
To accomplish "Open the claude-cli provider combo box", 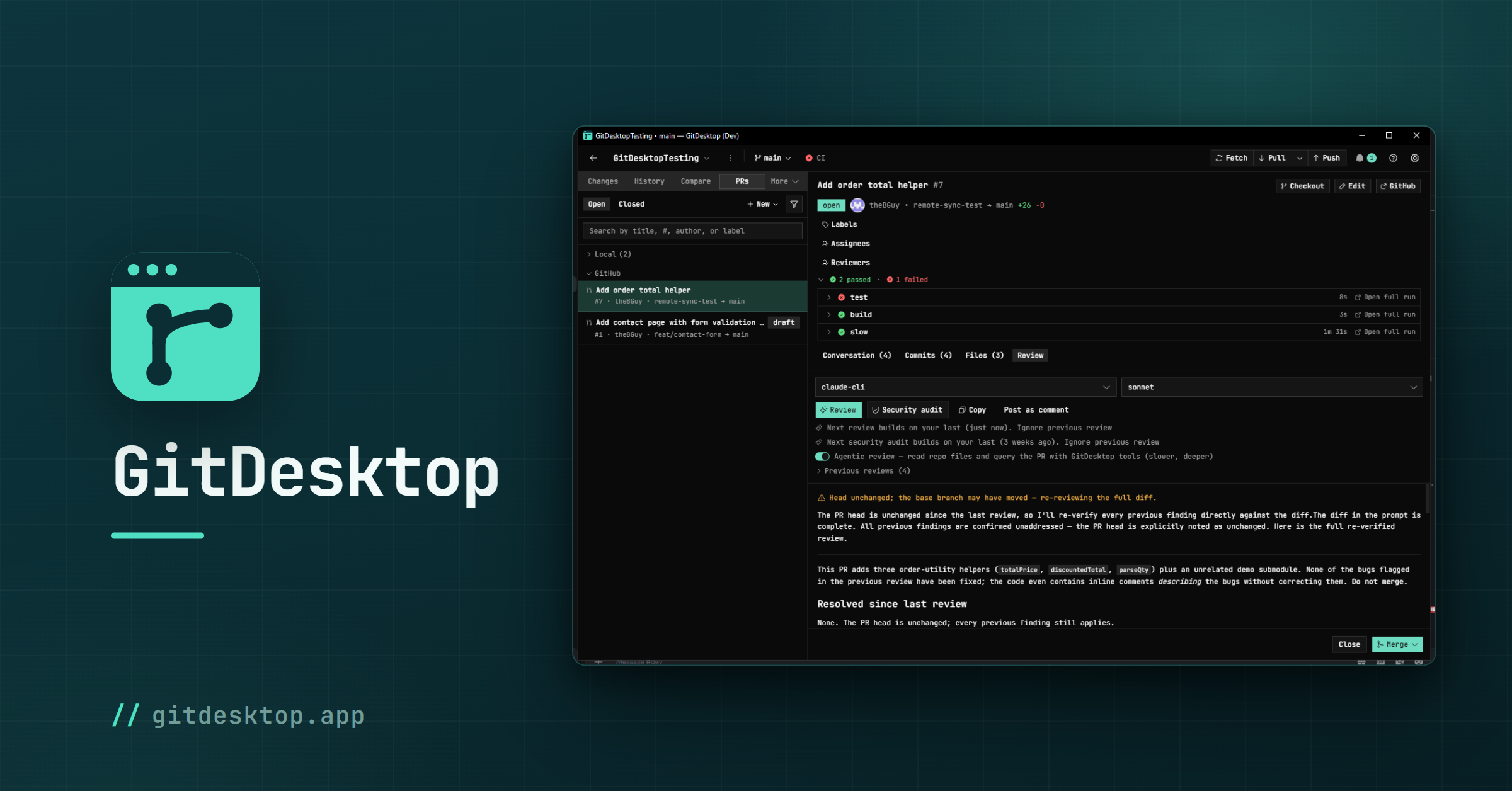I will pyautogui.click(x=965, y=387).
